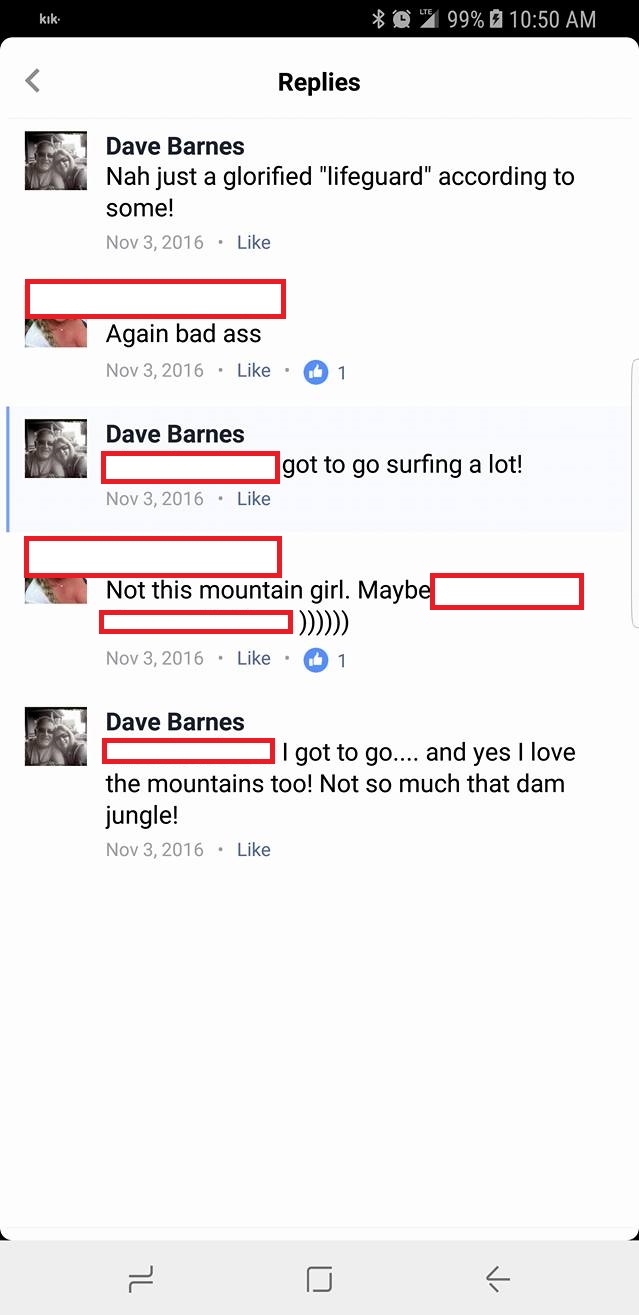Tap the "Again bad ass" commenter's avatar
This screenshot has height=1315, width=639.
point(56,333)
